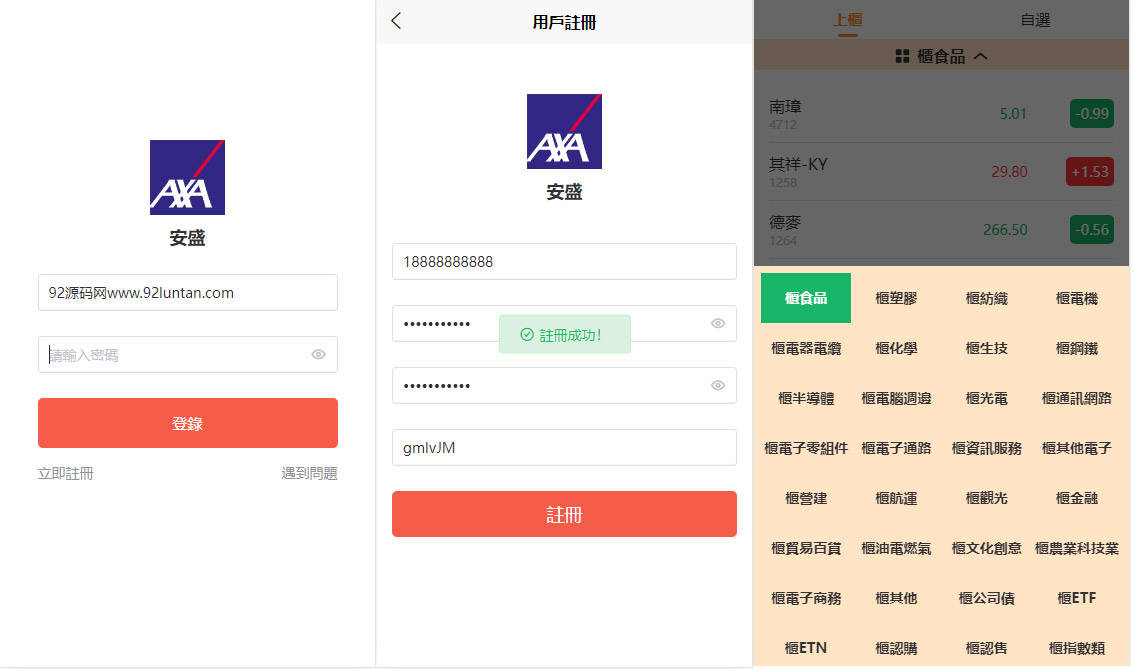
Task: Switch to the 上櫃 tab
Action: tap(847, 20)
